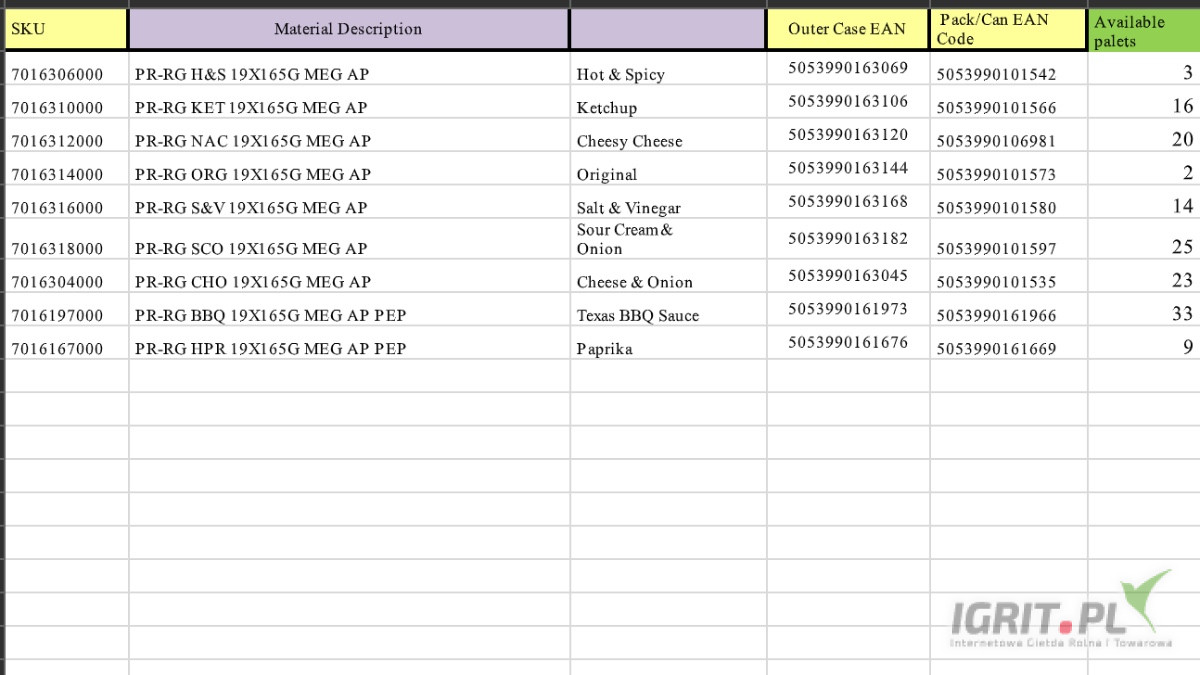Select Pack EAN 5053990161669 cell
The width and height of the screenshot is (1200, 675).
[x=996, y=349]
